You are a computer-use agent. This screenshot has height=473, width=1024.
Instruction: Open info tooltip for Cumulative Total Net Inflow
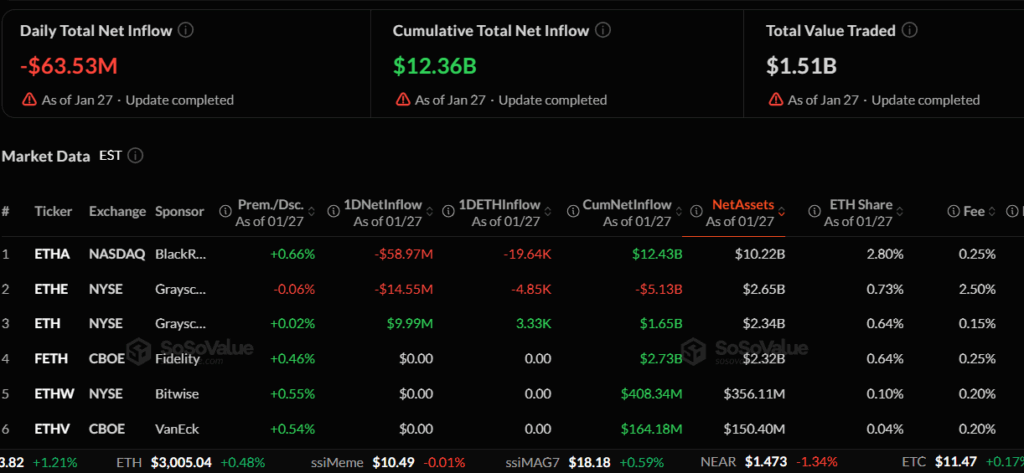pyautogui.click(x=605, y=30)
